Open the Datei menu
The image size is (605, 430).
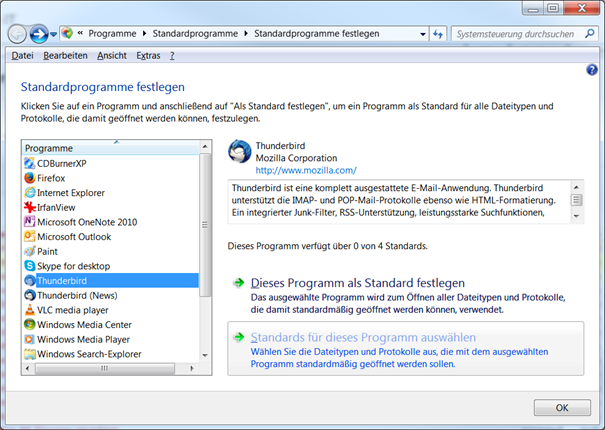tap(22, 55)
